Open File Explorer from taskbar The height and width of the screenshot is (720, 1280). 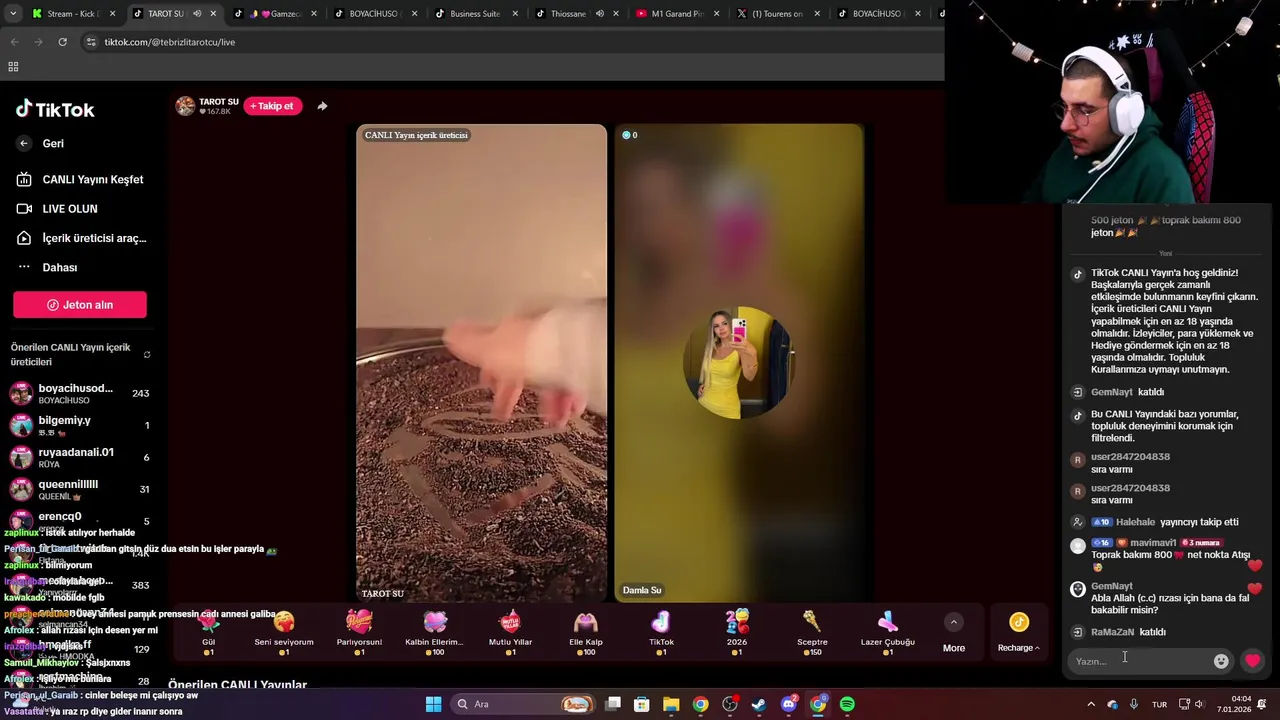click(671, 704)
